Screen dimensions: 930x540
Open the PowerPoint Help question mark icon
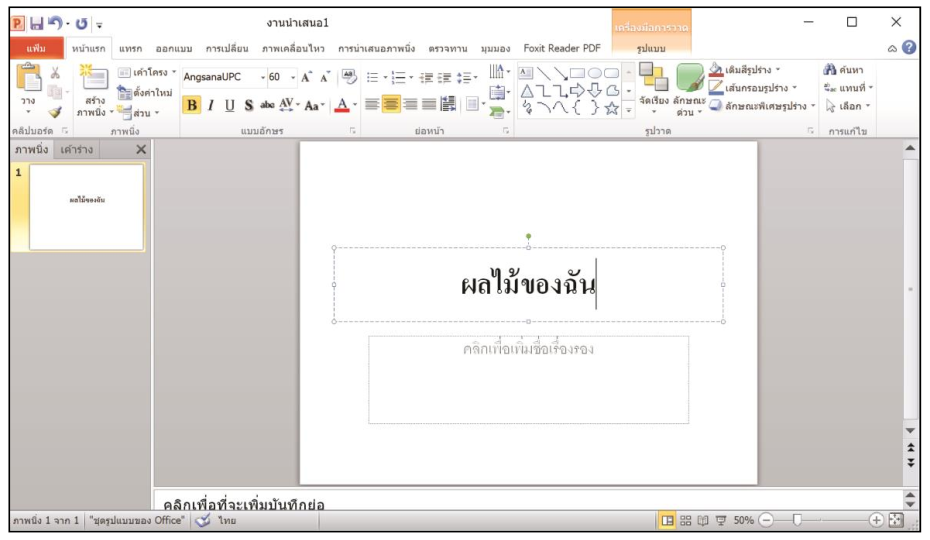coord(909,48)
